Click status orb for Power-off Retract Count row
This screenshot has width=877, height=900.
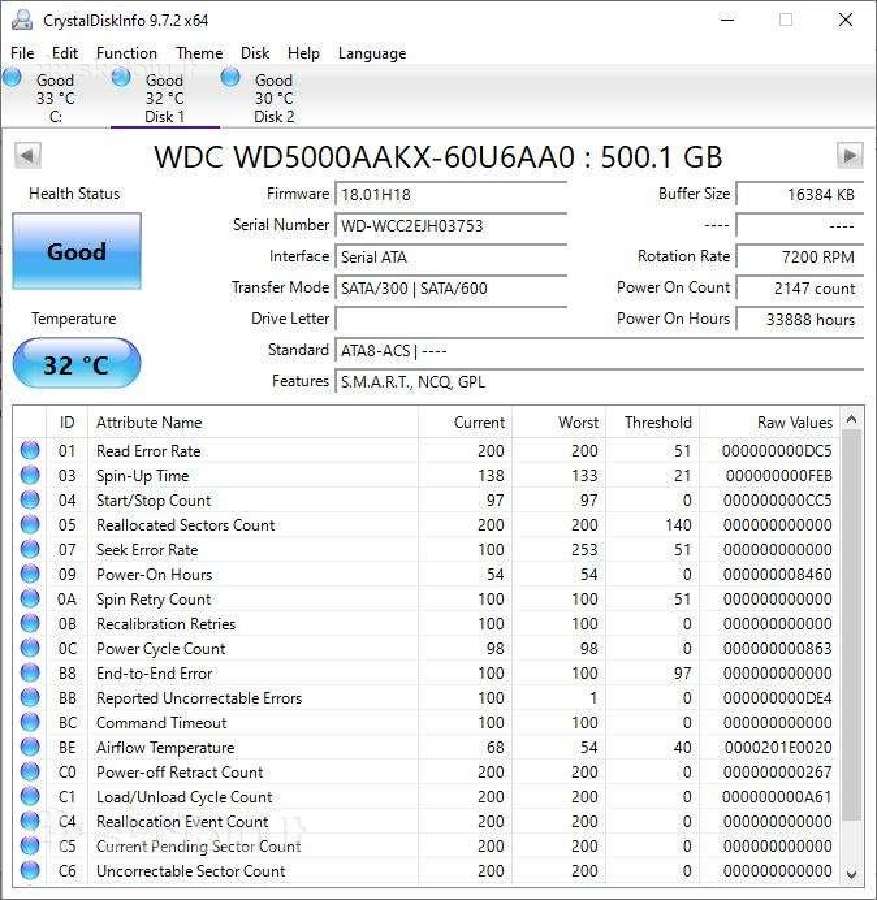click(x=30, y=771)
